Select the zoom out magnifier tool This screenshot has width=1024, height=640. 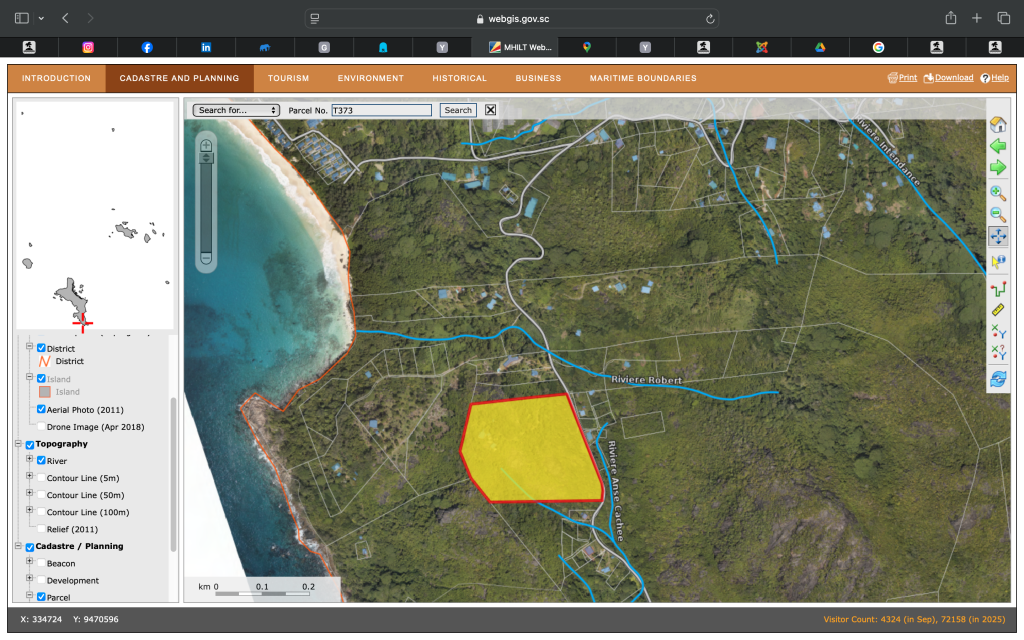997,214
